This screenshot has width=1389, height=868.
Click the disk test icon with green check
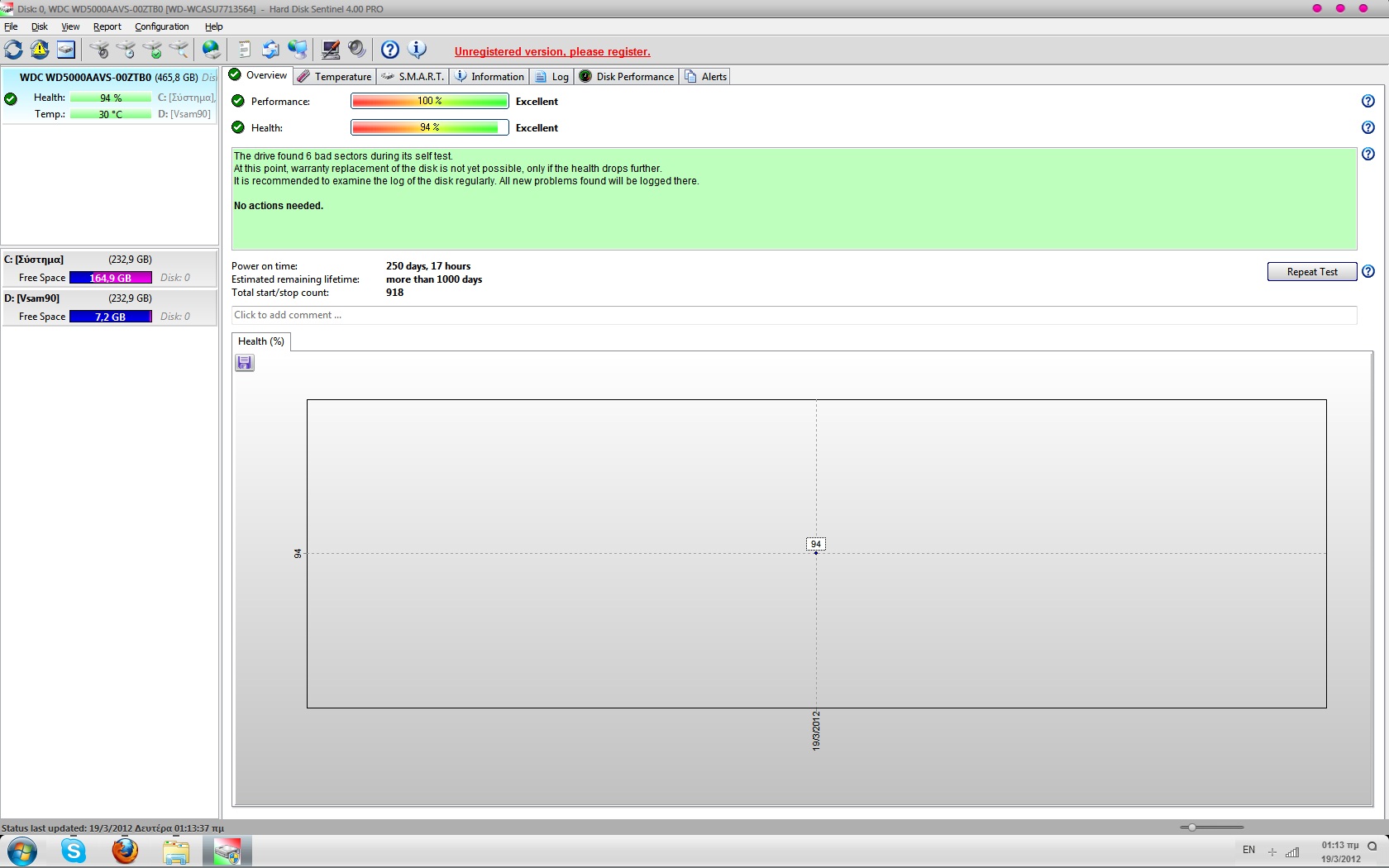(x=152, y=50)
